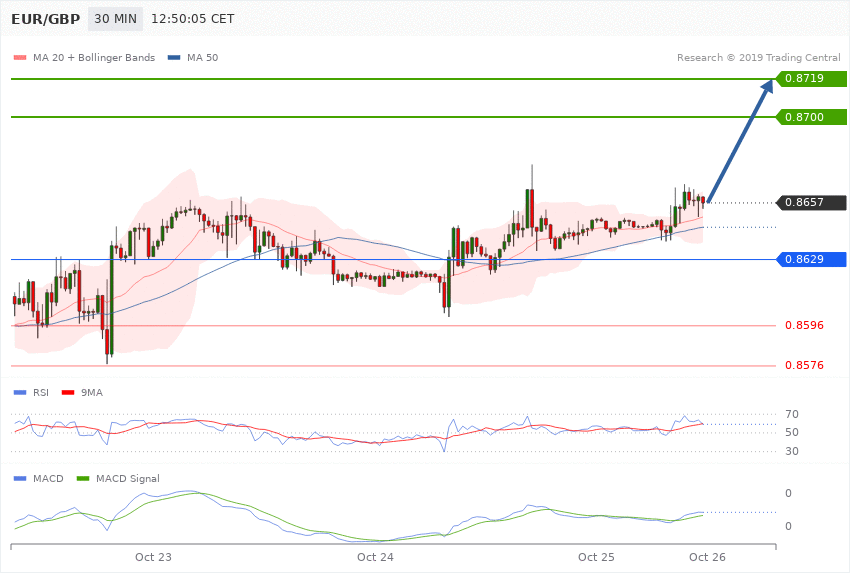
Task: Click the 0.8719 resistance price tag
Action: (810, 79)
